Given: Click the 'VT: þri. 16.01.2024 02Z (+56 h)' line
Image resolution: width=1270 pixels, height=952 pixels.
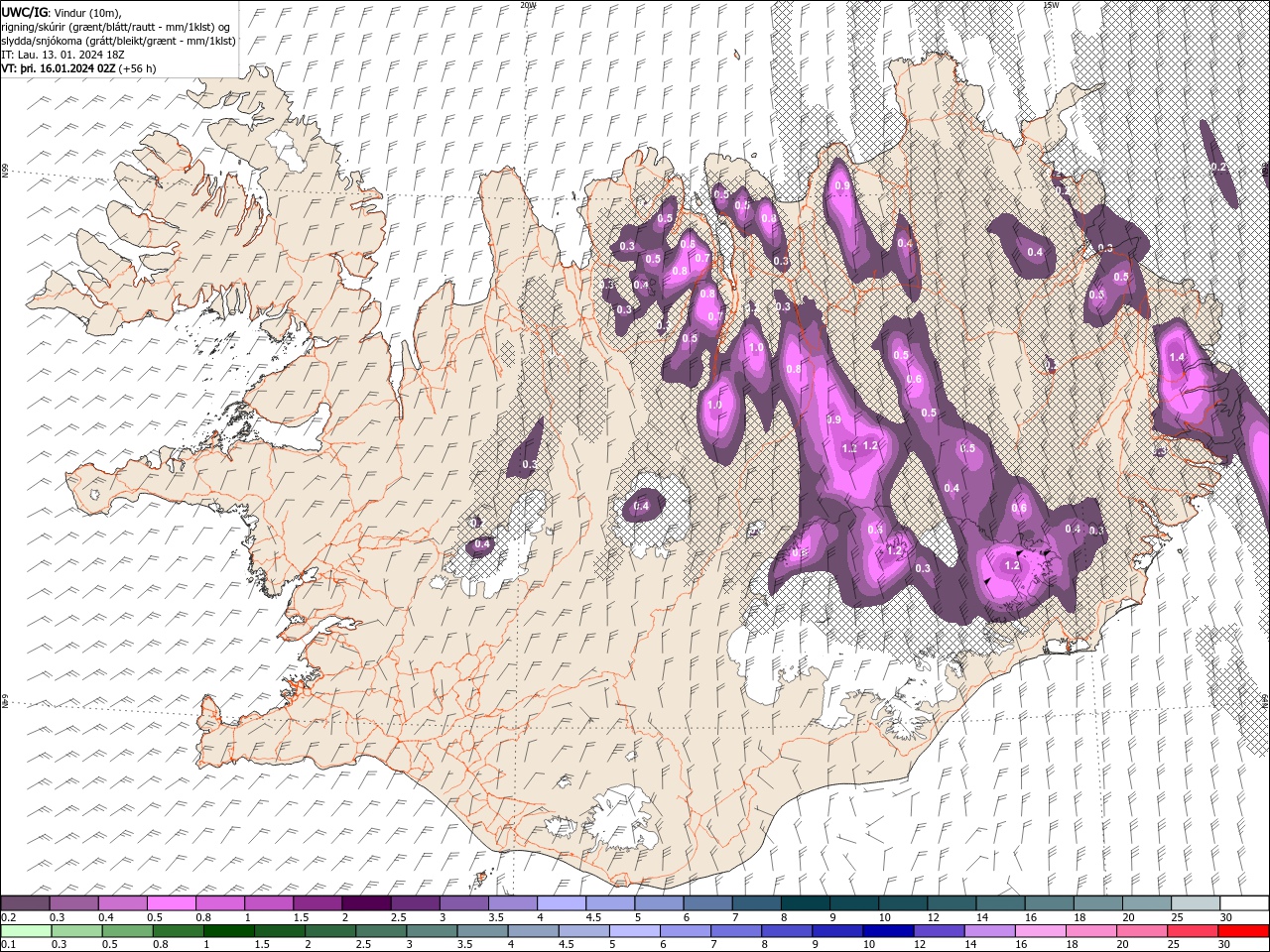Looking at the screenshot, I should pos(78,68).
